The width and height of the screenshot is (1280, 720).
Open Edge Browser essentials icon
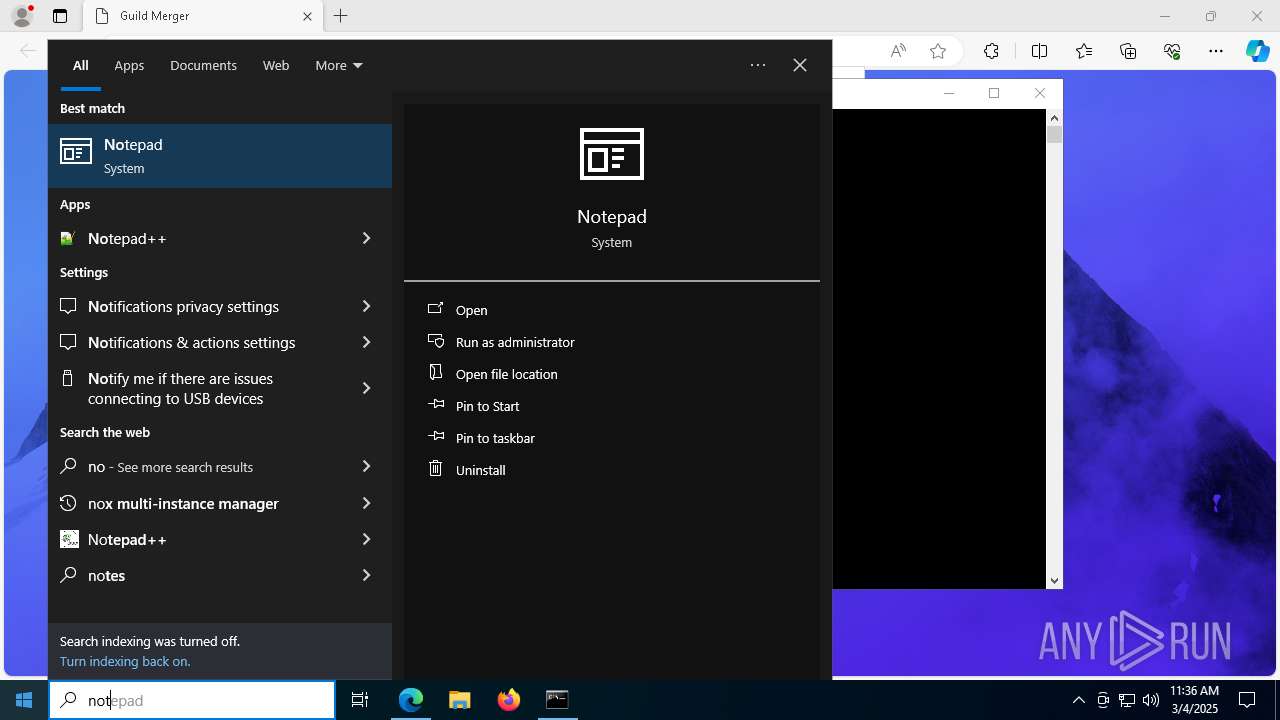coord(1172,51)
